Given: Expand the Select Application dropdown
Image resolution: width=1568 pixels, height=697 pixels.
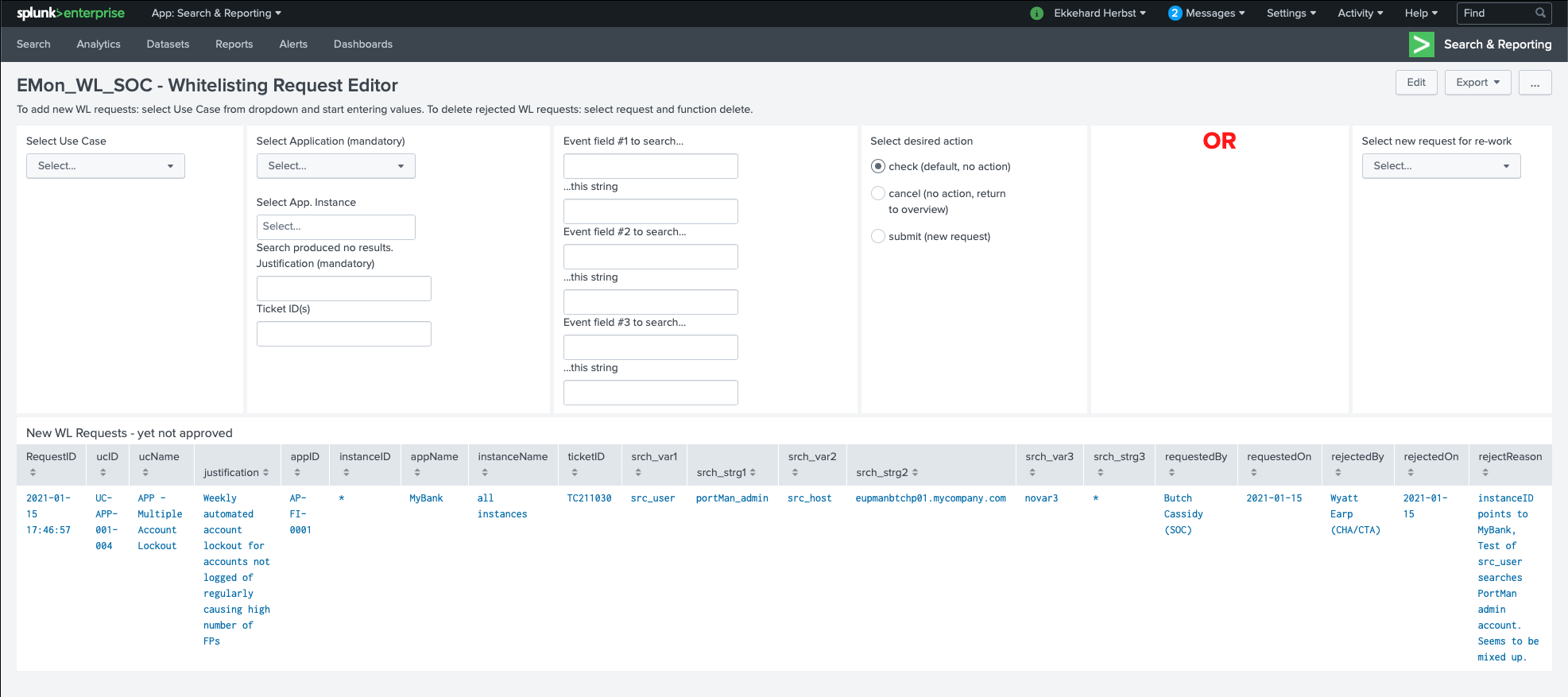Looking at the screenshot, I should pyautogui.click(x=335, y=166).
